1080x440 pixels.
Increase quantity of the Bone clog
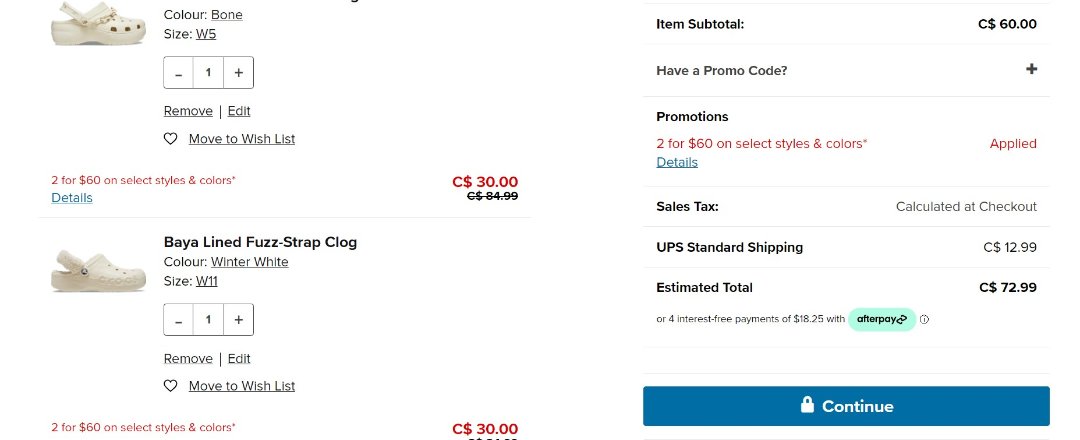[x=239, y=73]
